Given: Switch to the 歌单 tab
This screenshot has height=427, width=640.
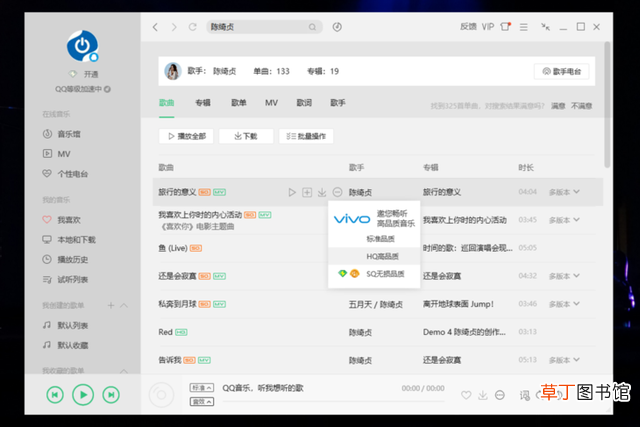Looking at the screenshot, I should tap(239, 103).
